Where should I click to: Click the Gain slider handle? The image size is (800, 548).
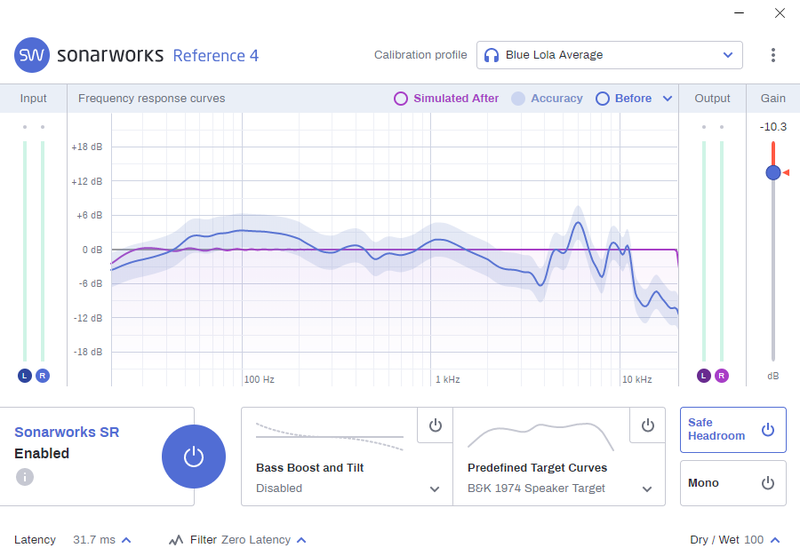[773, 172]
